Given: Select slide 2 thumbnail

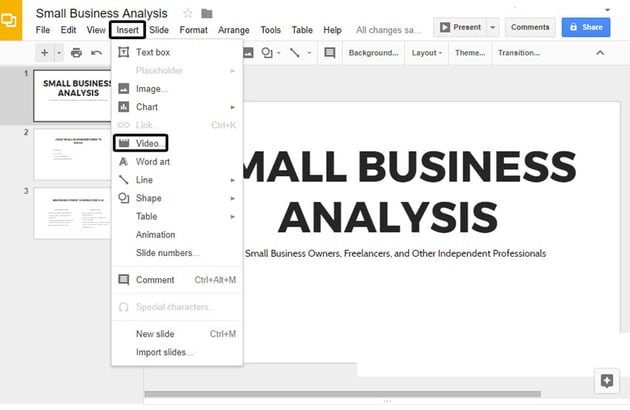Looking at the screenshot, I should pos(72,154).
